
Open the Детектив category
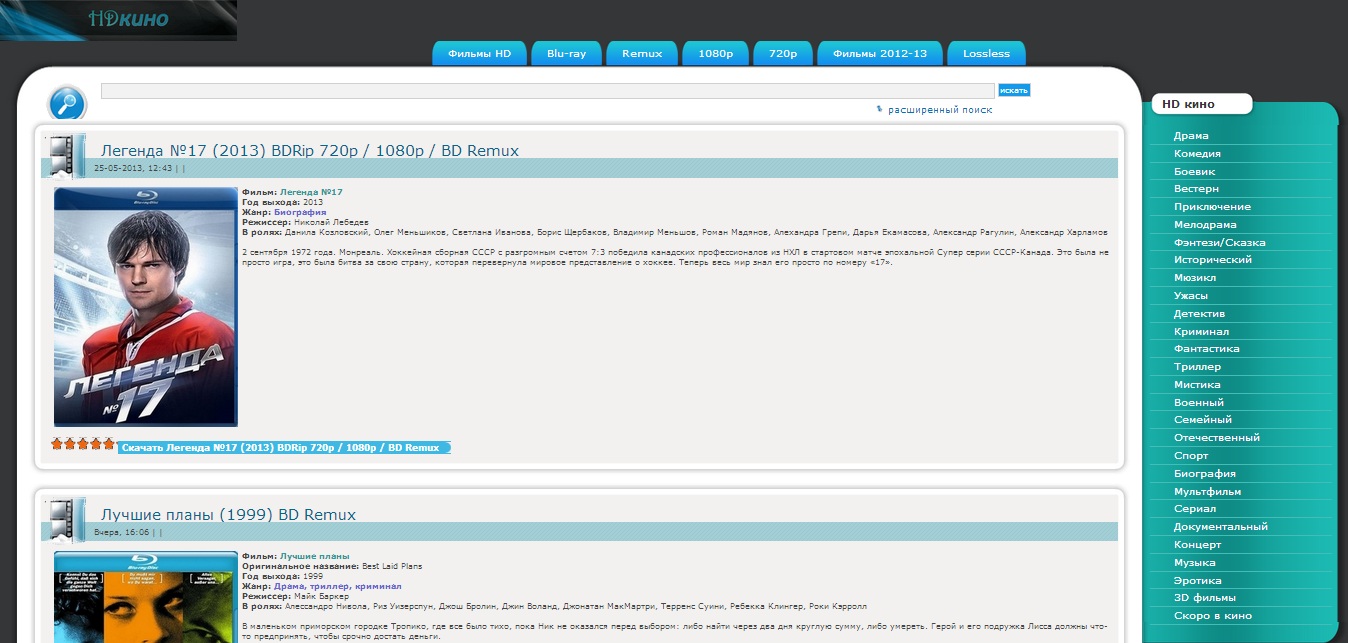[1199, 314]
